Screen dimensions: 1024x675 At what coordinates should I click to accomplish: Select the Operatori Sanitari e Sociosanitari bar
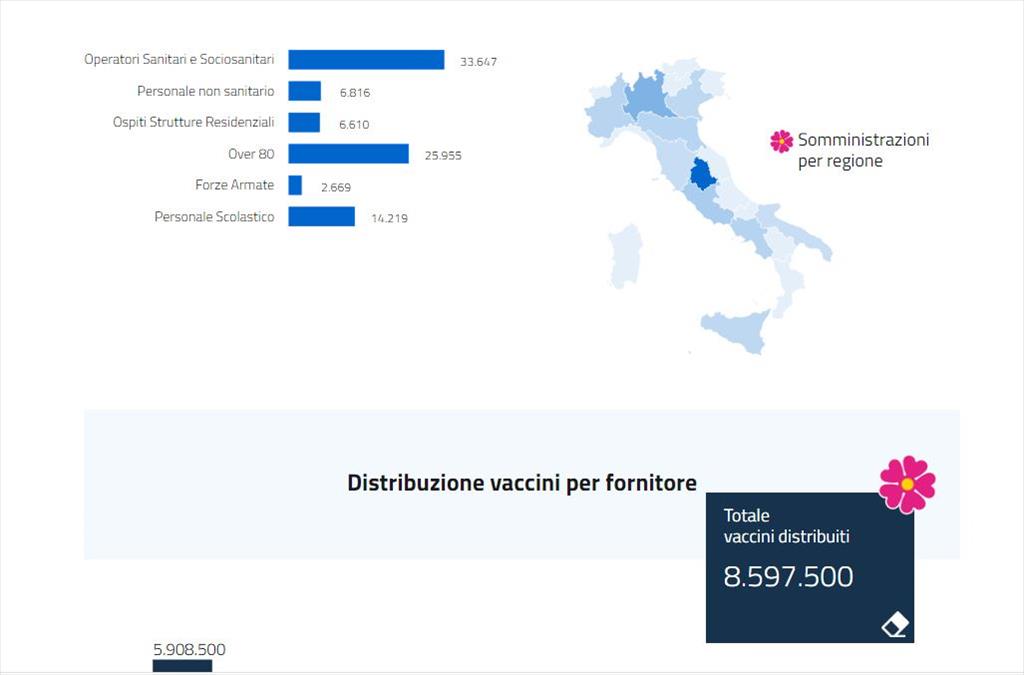click(366, 59)
